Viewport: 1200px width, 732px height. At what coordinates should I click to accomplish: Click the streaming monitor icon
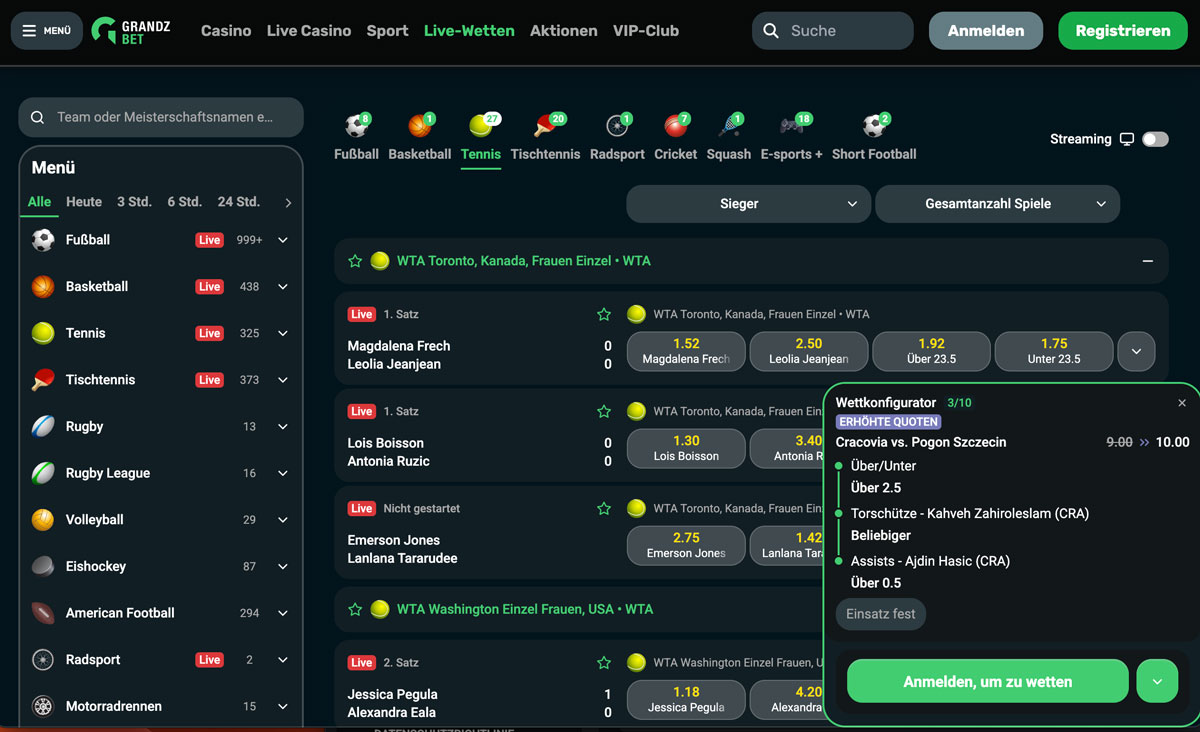click(x=1127, y=139)
